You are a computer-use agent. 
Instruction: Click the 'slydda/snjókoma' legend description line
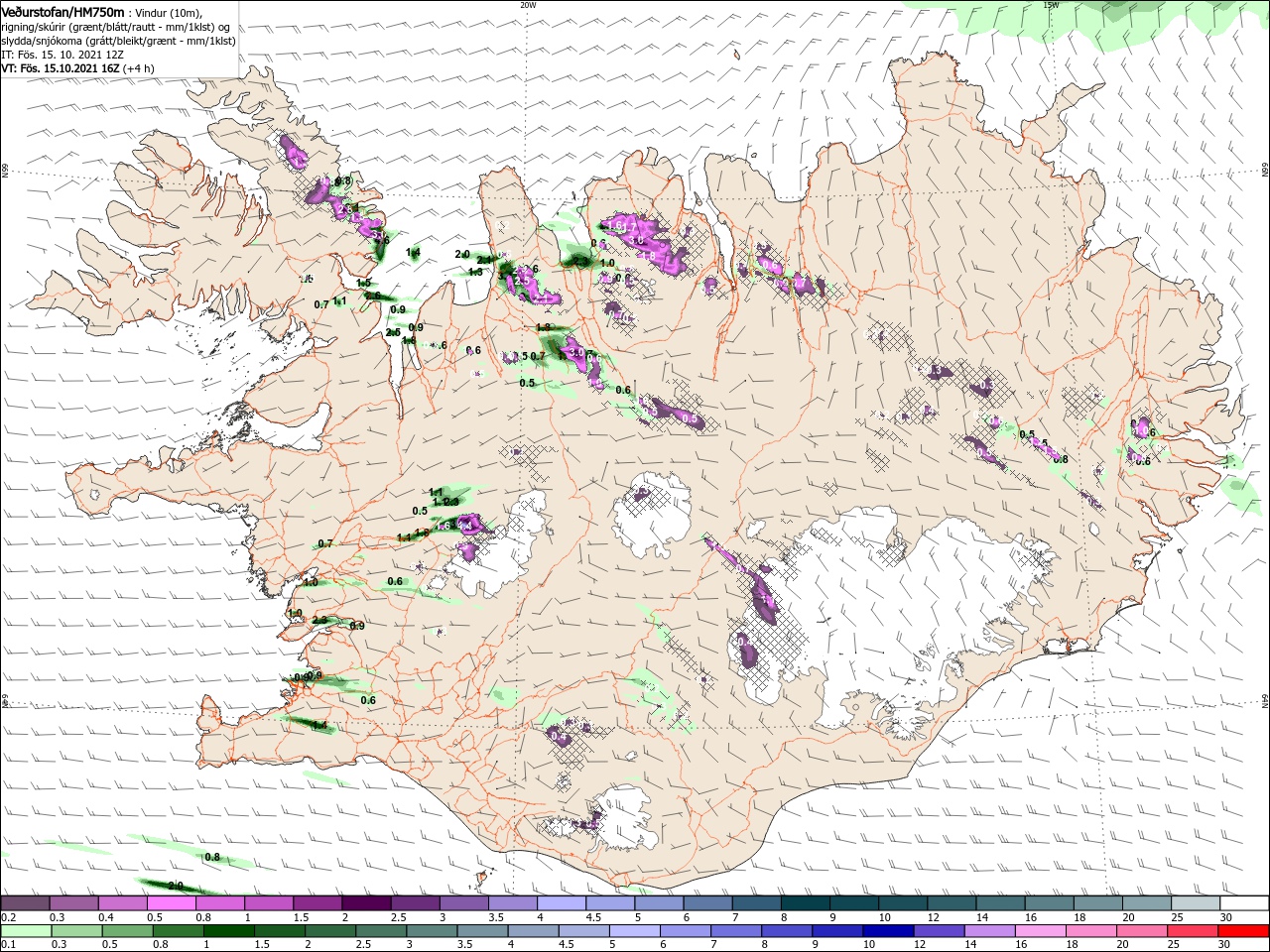point(118,41)
